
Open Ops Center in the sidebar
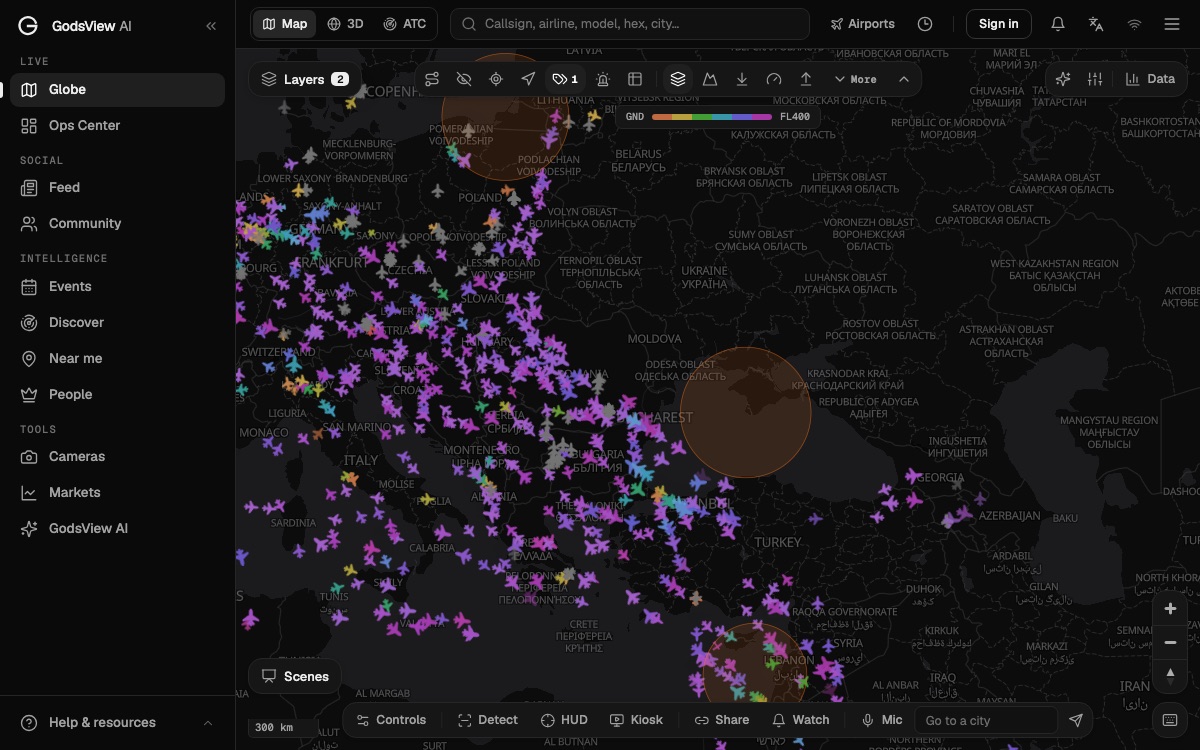pyautogui.click(x=117, y=125)
